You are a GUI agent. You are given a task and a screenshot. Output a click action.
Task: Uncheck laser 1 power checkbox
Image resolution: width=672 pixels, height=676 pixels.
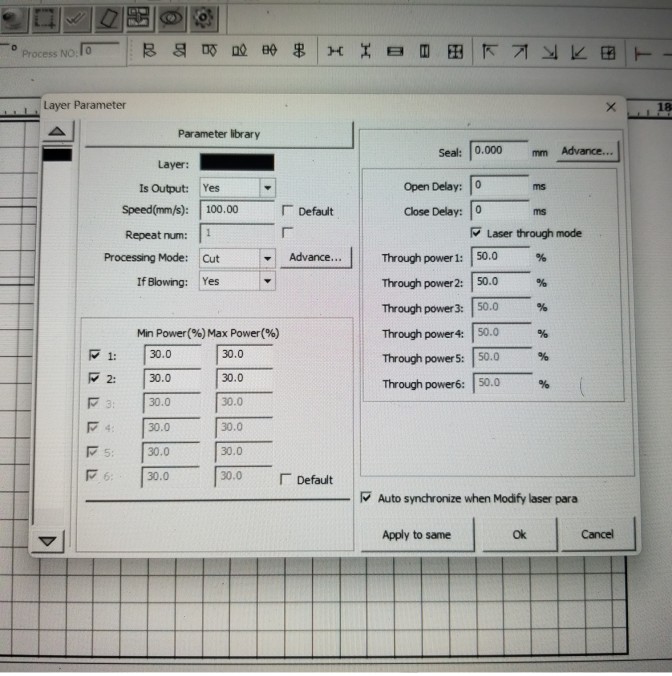[x=94, y=355]
